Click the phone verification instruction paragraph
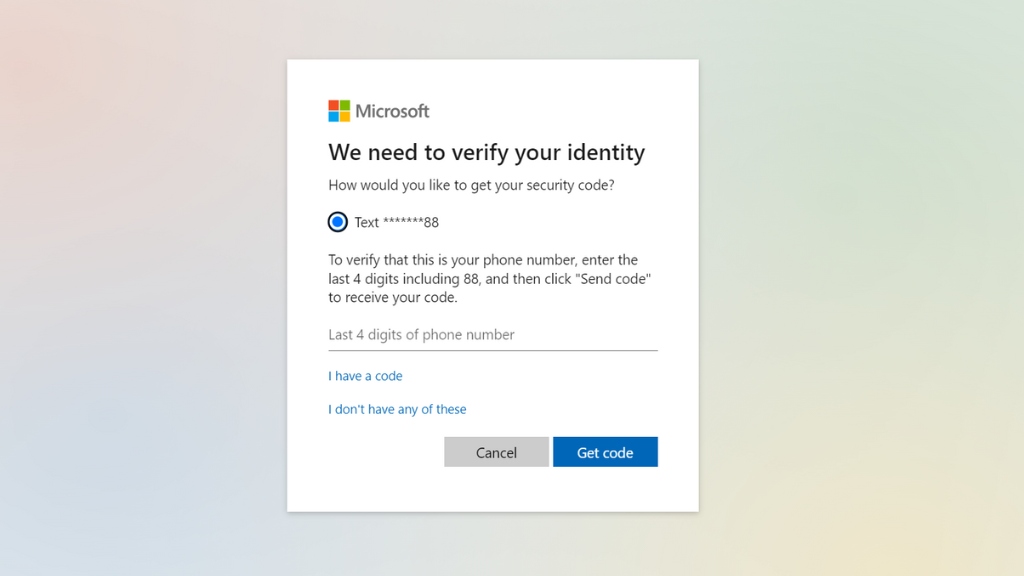Image resolution: width=1024 pixels, height=576 pixels. pyautogui.click(x=490, y=279)
